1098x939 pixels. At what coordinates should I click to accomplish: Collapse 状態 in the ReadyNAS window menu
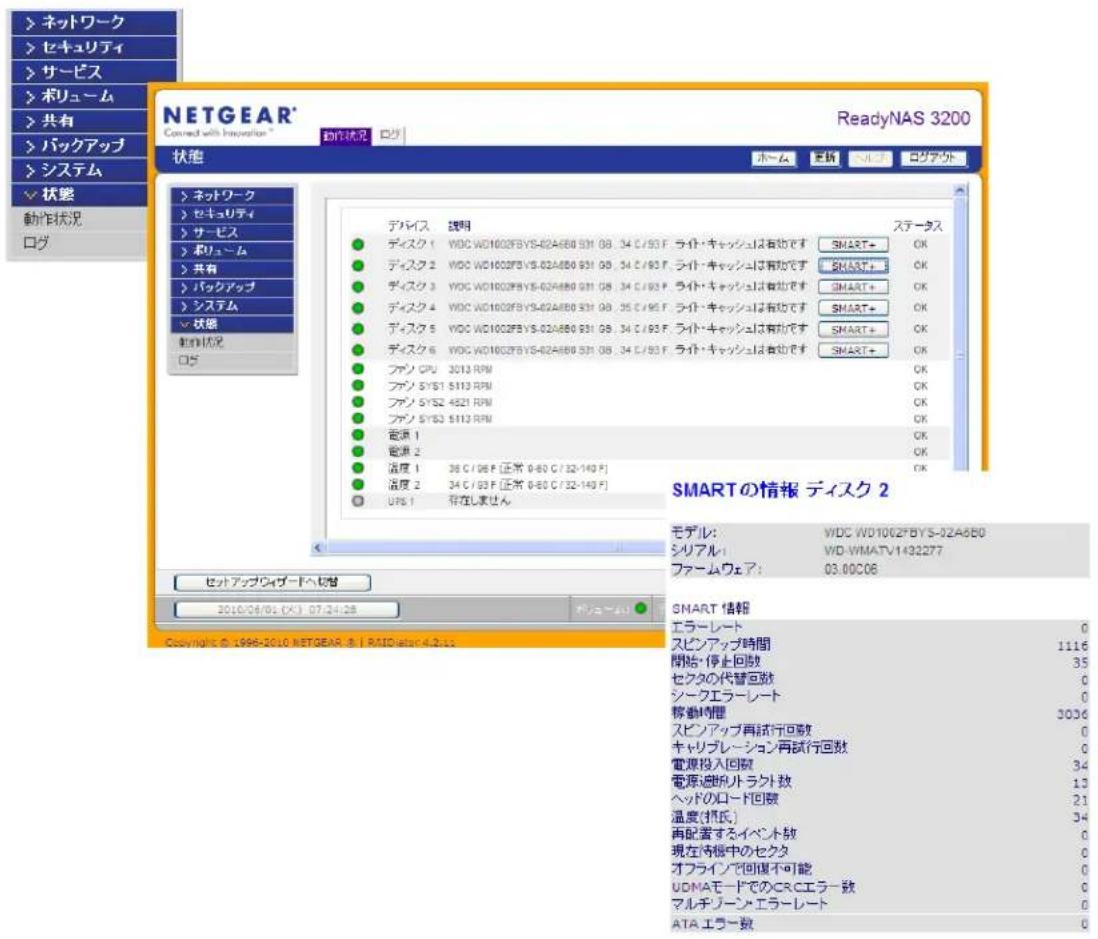pos(232,324)
